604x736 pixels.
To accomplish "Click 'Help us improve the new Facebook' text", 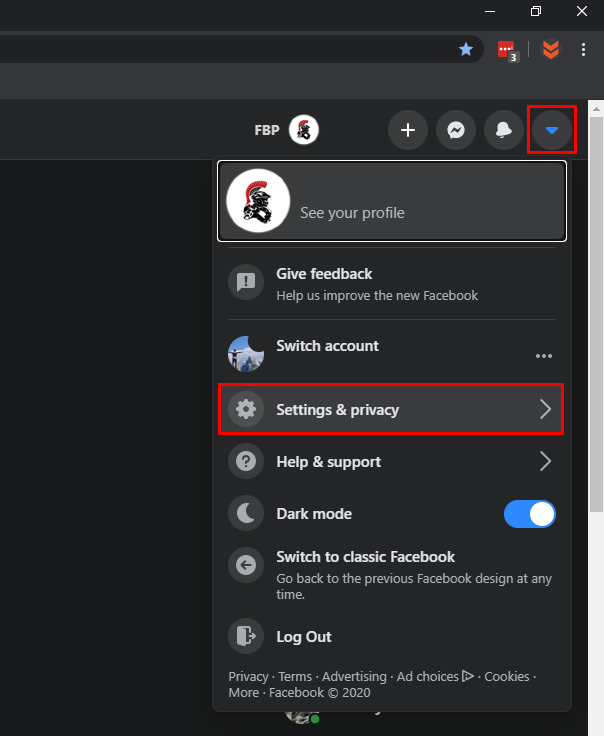I will click(377, 296).
